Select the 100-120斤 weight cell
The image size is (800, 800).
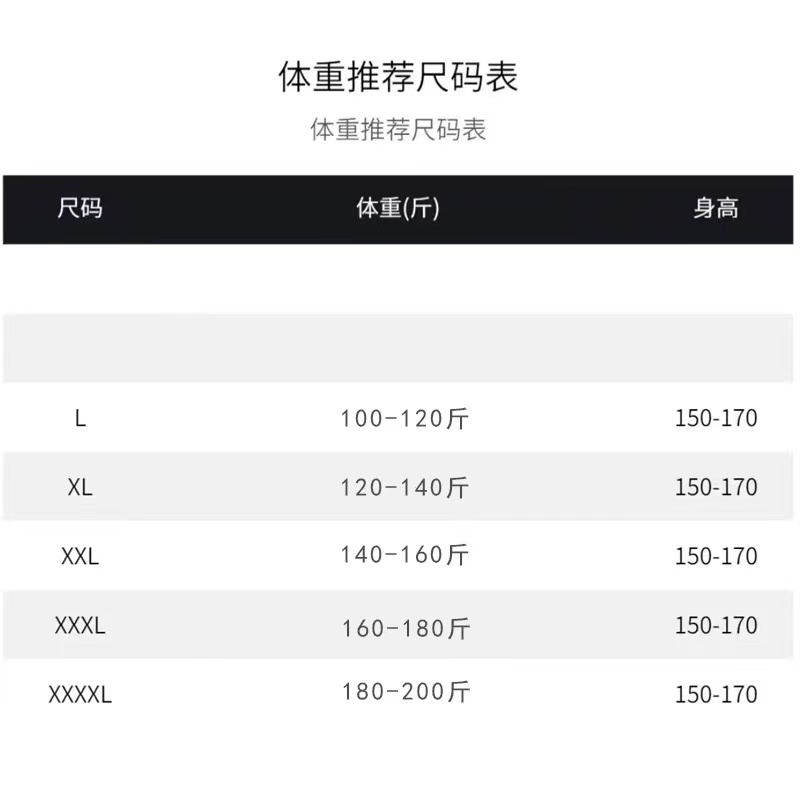(405, 418)
